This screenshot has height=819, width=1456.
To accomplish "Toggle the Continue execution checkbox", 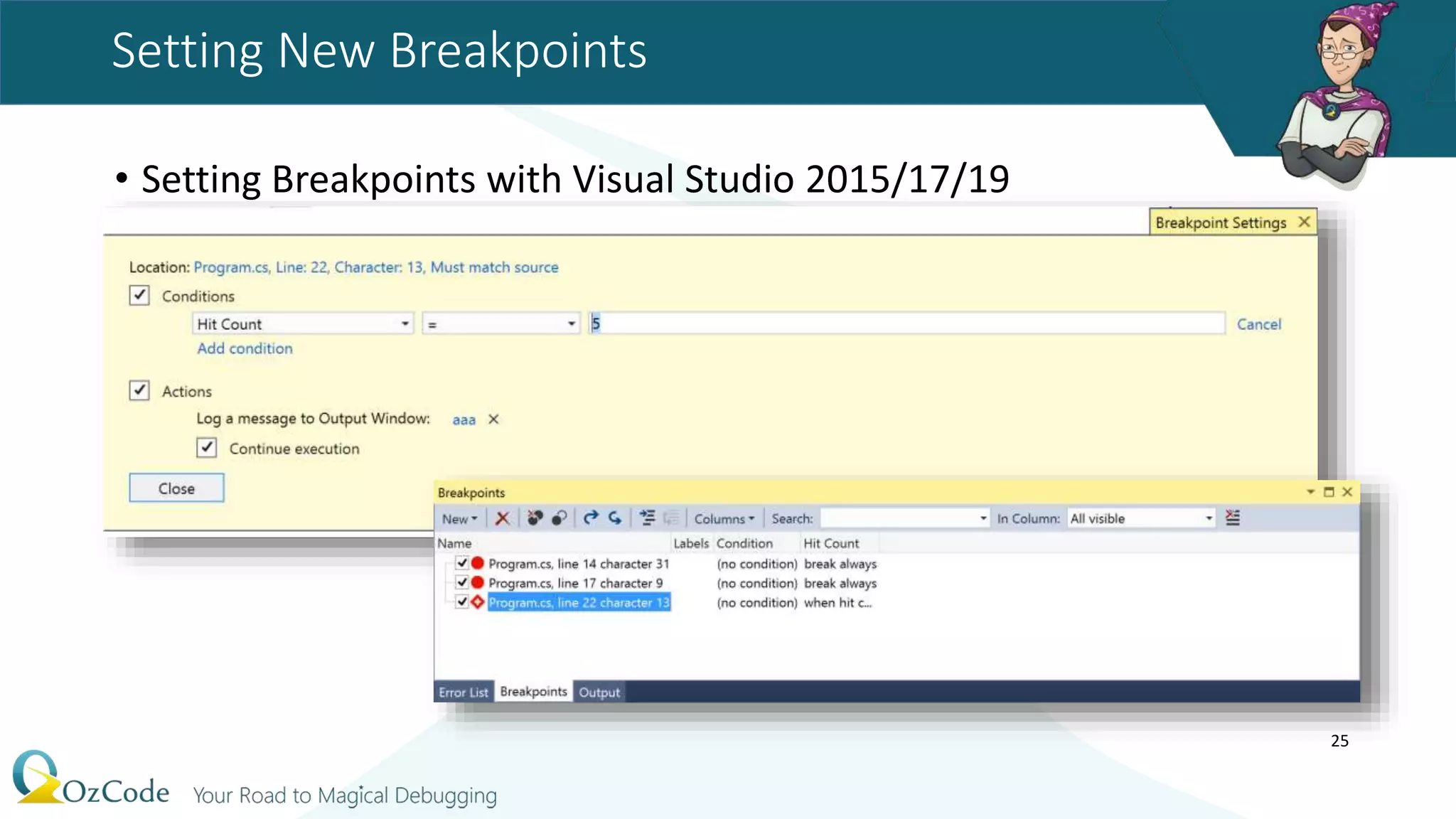I will point(206,448).
